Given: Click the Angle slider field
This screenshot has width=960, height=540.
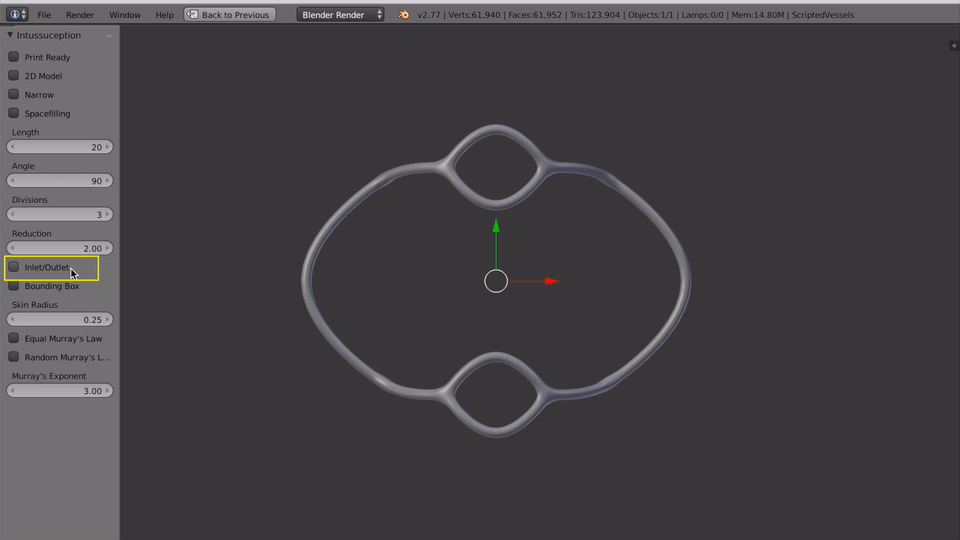Looking at the screenshot, I should (x=59, y=181).
